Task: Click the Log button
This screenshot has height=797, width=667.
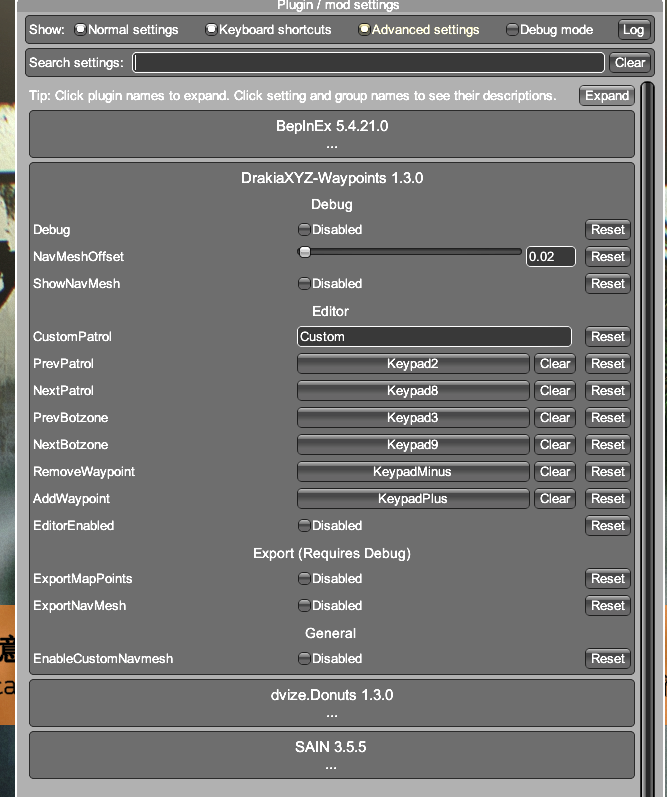Action: point(633,30)
